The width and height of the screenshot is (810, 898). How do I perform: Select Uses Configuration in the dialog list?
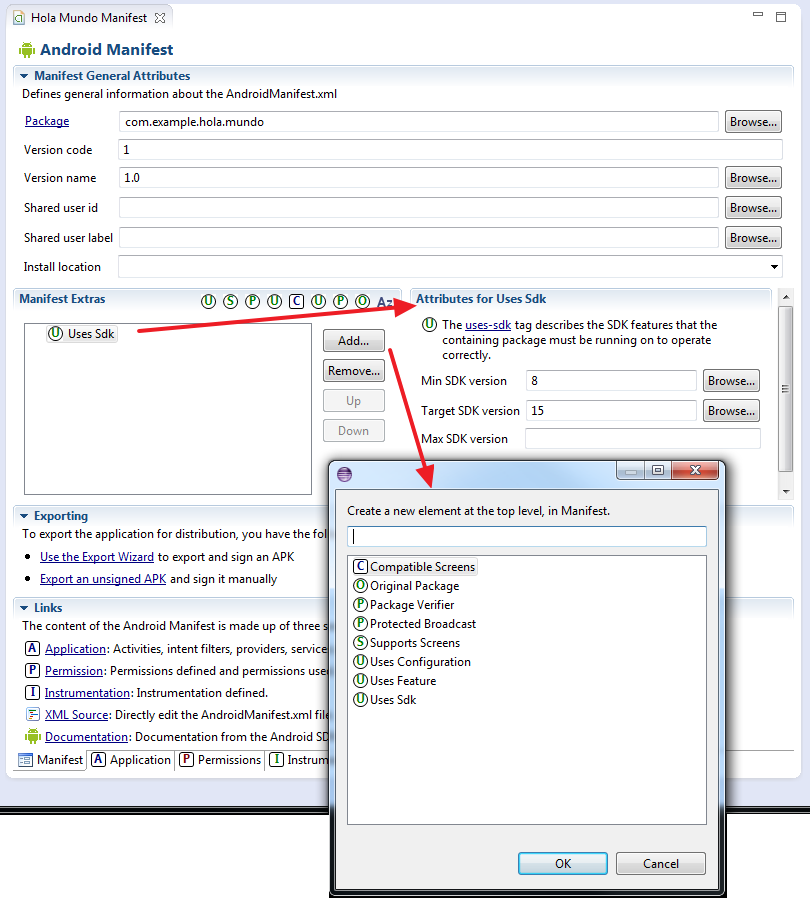pyautogui.click(x=419, y=662)
